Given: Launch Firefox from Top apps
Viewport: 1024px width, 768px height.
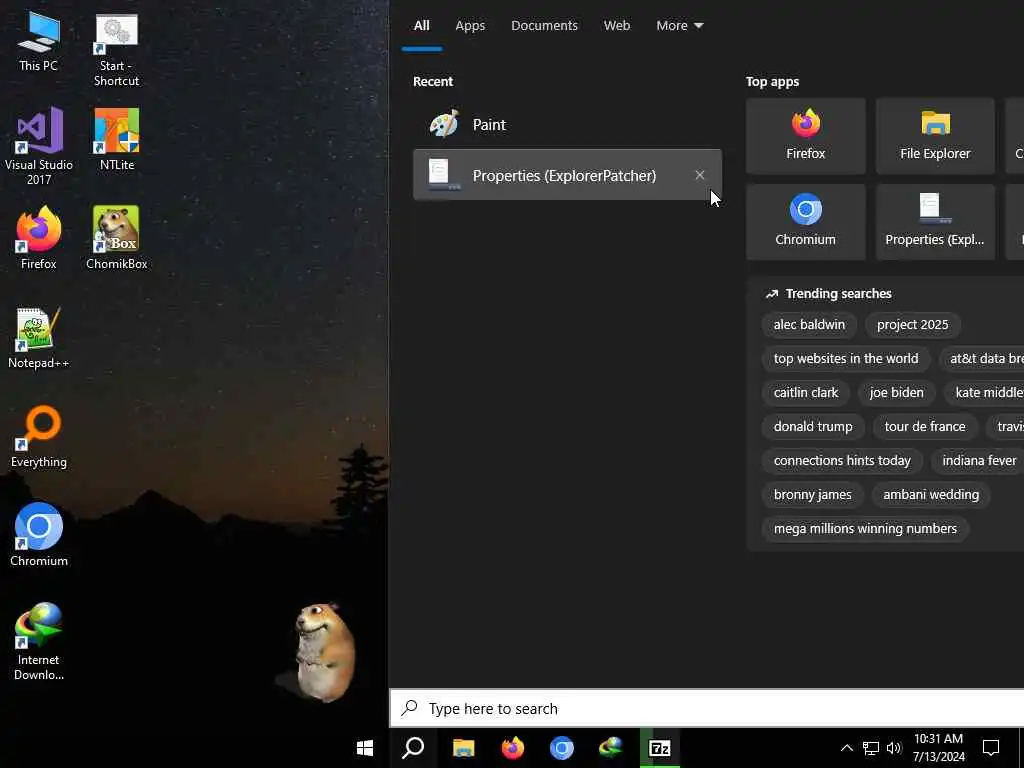Looking at the screenshot, I should point(805,136).
